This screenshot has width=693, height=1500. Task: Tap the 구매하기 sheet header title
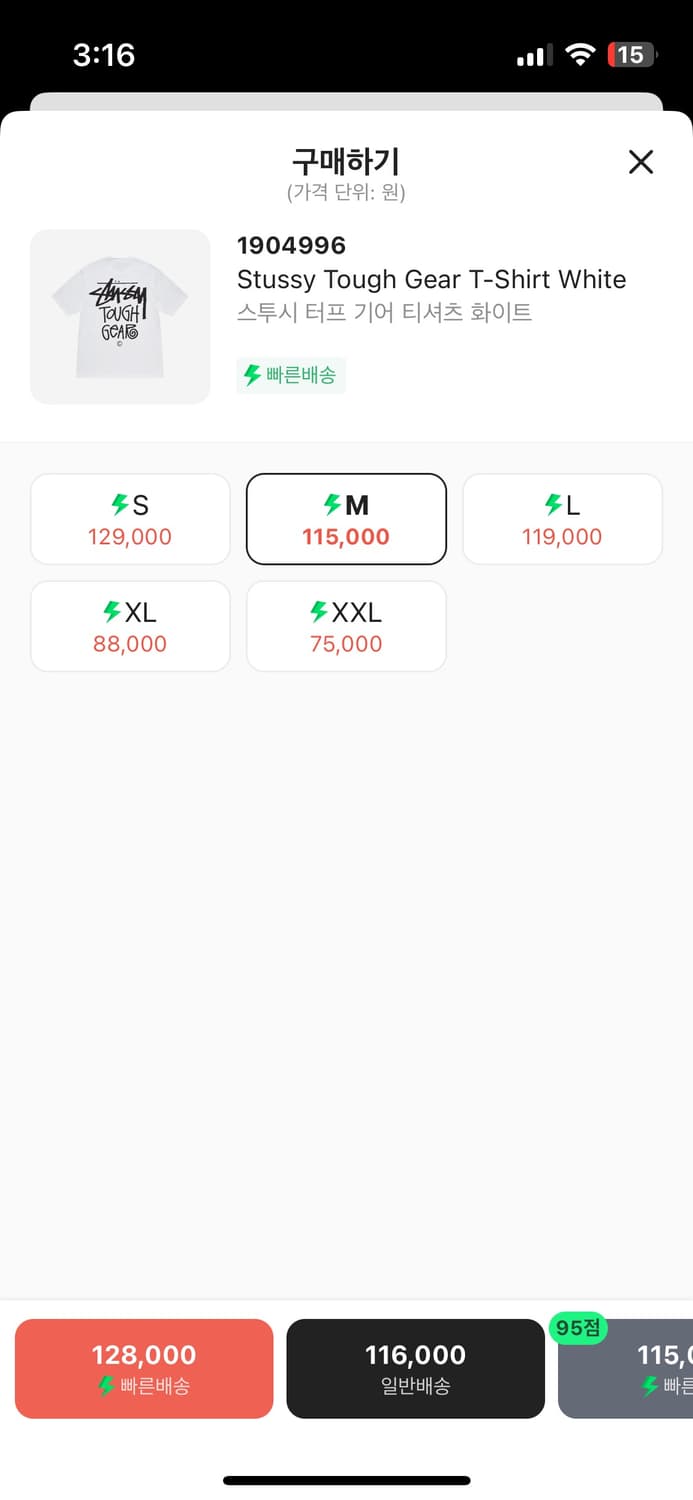point(346,161)
